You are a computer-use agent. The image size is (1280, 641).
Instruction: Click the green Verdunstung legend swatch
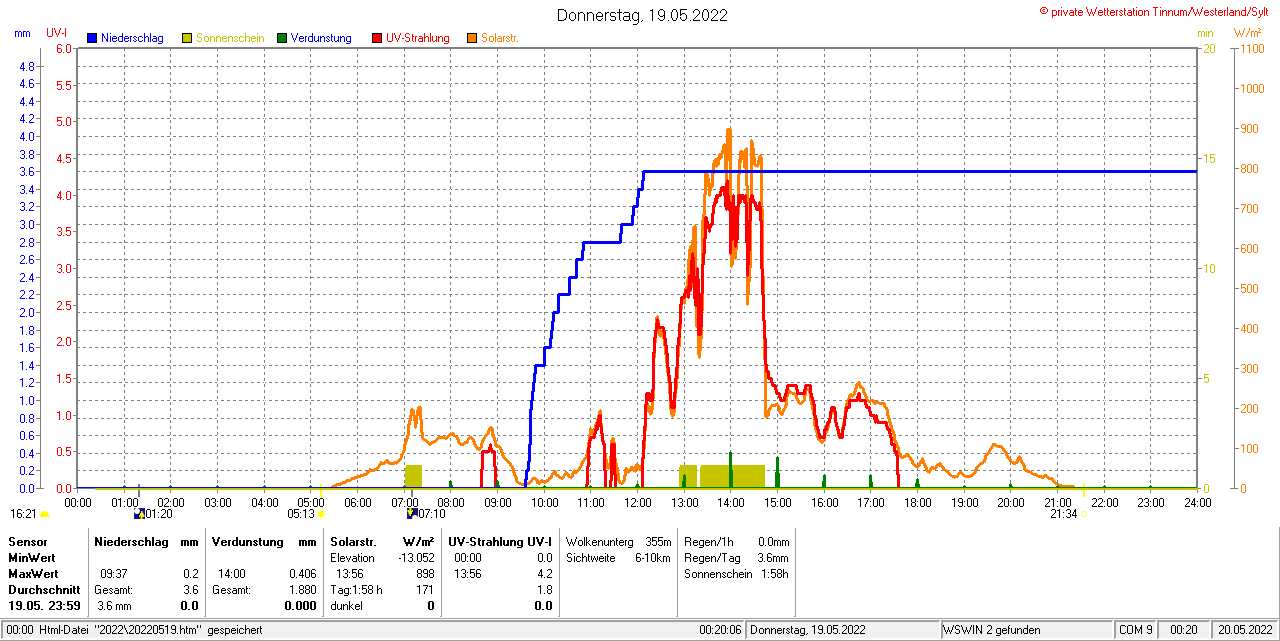click(x=282, y=38)
